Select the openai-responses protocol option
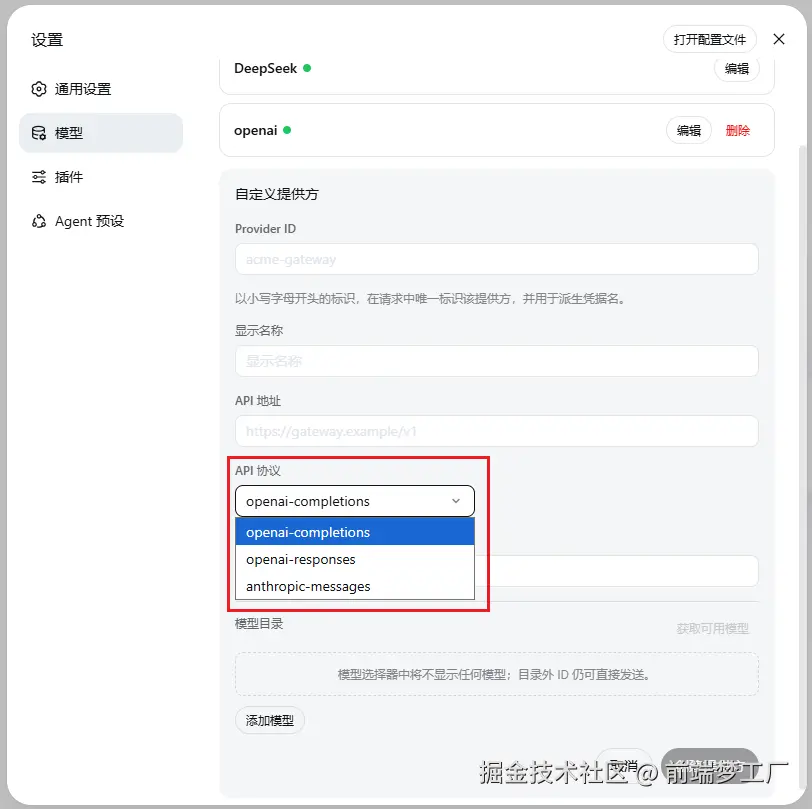 click(x=355, y=559)
